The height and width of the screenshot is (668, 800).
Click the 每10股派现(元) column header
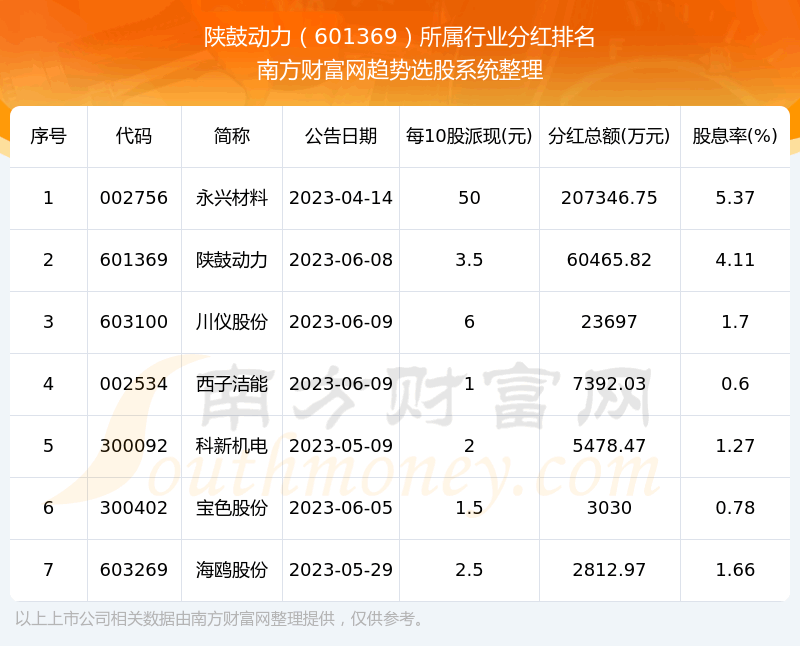(x=469, y=136)
